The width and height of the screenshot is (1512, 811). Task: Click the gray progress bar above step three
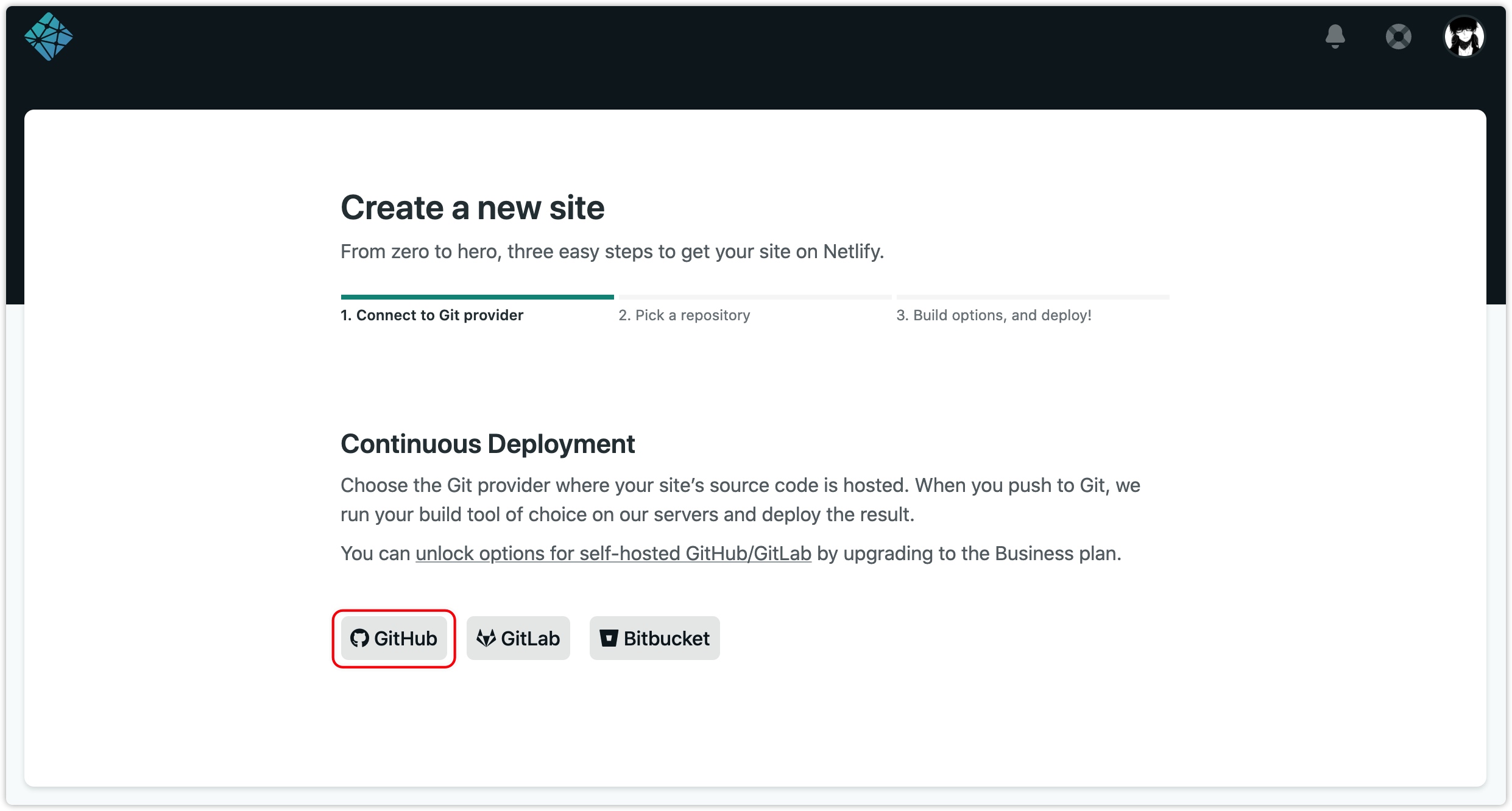pyautogui.click(x=1033, y=297)
